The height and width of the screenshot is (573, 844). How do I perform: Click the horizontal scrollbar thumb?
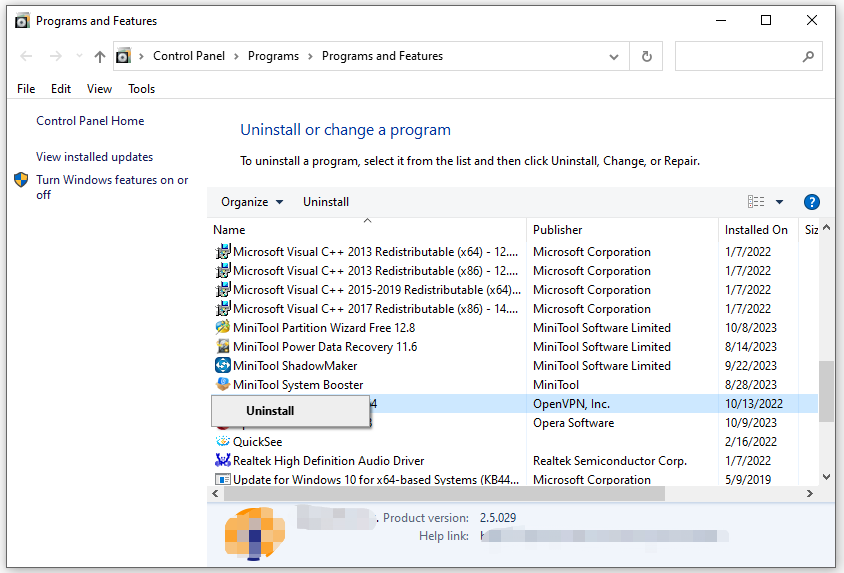445,493
